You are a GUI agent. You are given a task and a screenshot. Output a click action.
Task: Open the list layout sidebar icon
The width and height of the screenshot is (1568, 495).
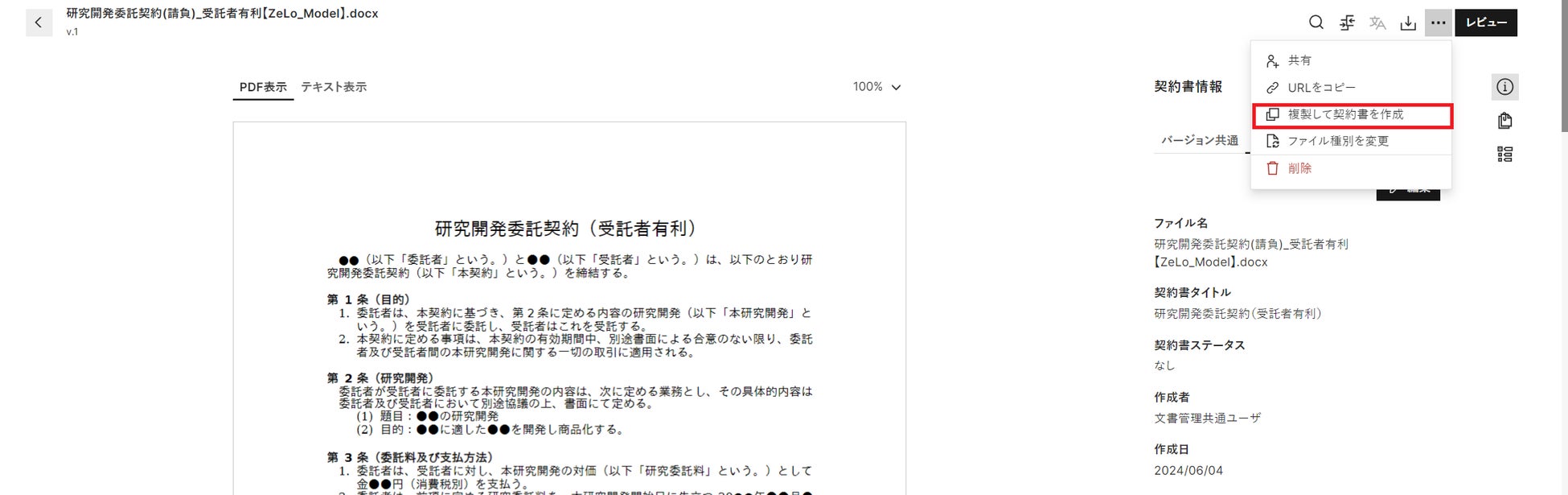point(1505,154)
